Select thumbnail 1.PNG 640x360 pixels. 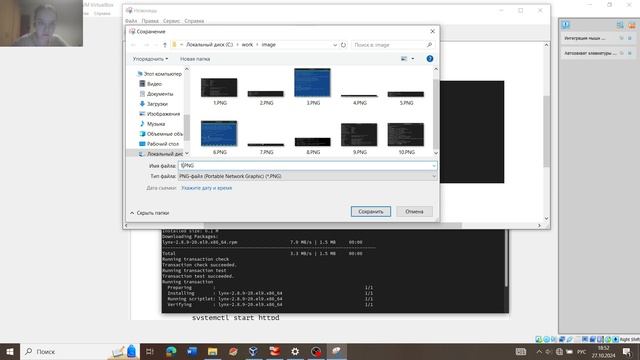coord(219,88)
